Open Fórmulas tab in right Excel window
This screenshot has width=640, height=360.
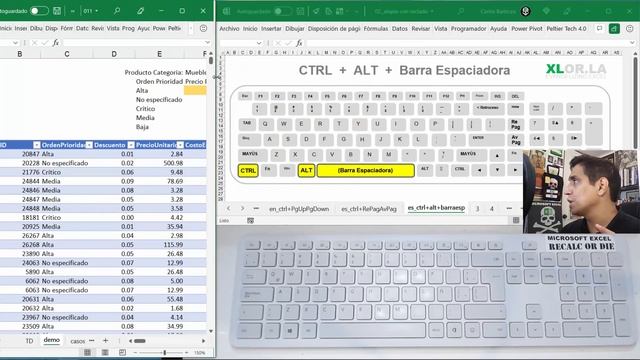[x=376, y=29]
